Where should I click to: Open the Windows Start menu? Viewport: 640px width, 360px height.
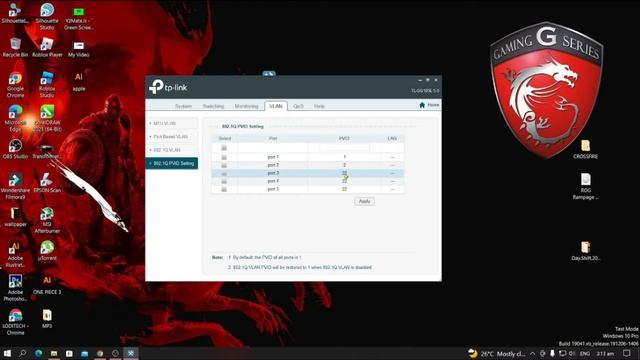click(7, 353)
